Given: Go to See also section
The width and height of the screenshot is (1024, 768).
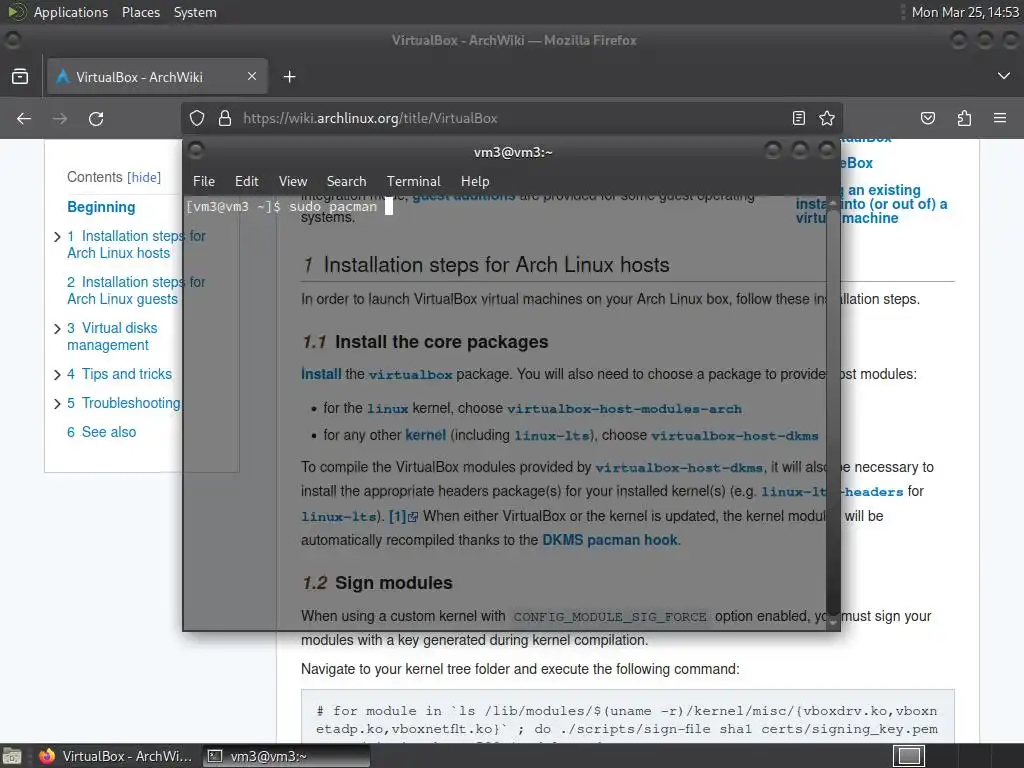Looking at the screenshot, I should pyautogui.click(x=101, y=432).
